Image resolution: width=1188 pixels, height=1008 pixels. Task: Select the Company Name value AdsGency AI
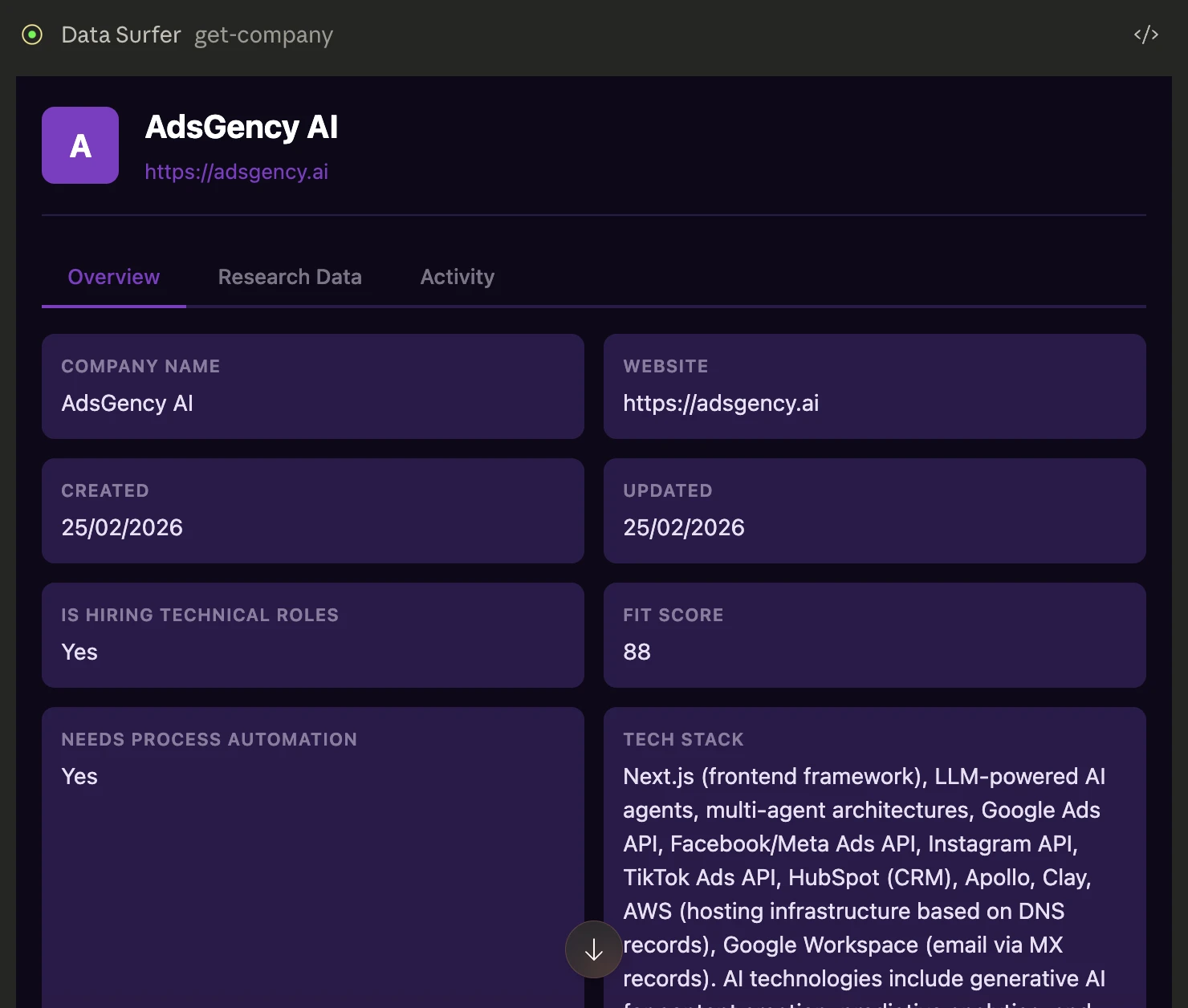128,403
